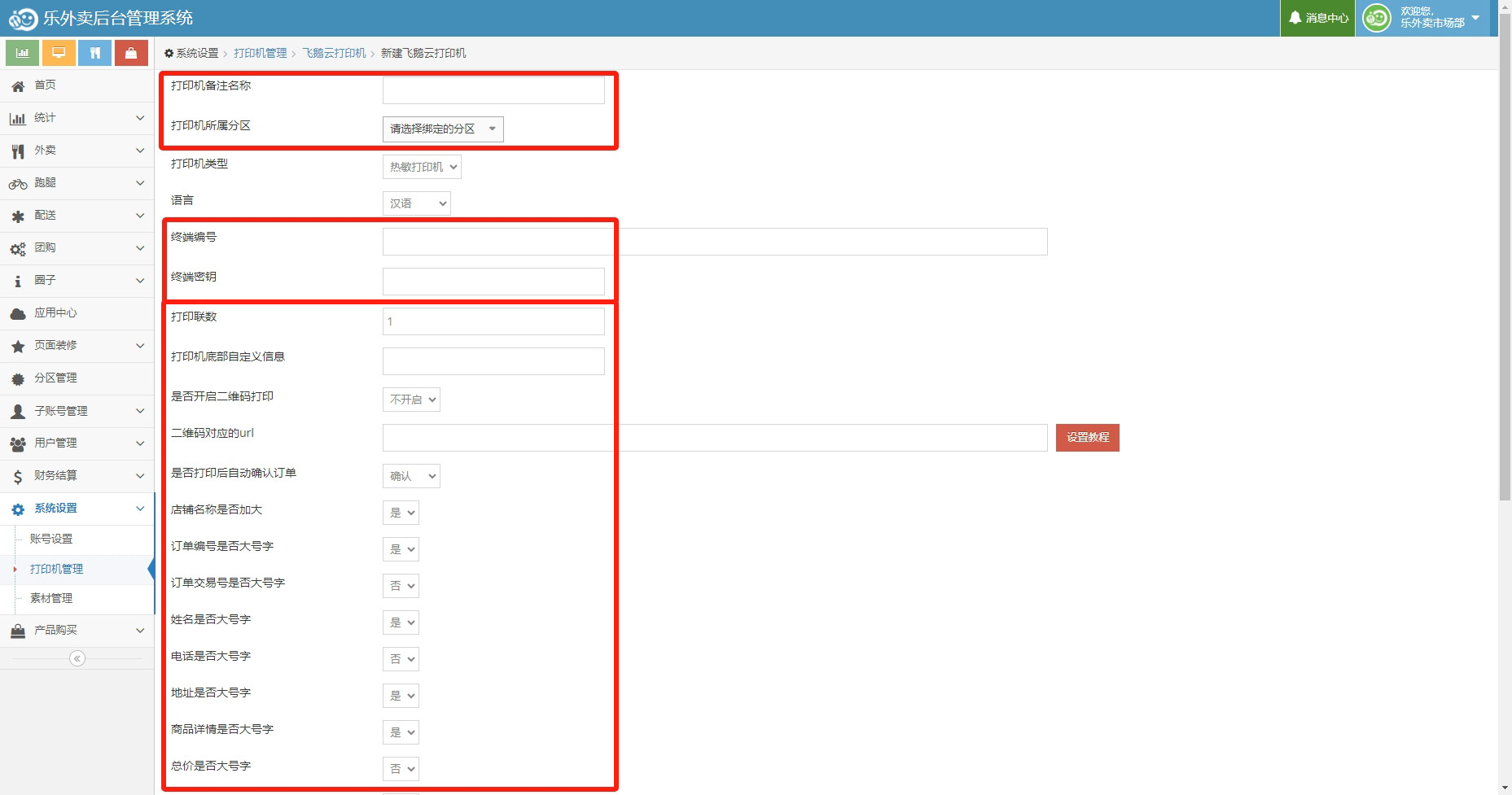Click the blue fork-and-knife shortcut icon
Image resolution: width=1512 pixels, height=795 pixels.
click(x=94, y=53)
